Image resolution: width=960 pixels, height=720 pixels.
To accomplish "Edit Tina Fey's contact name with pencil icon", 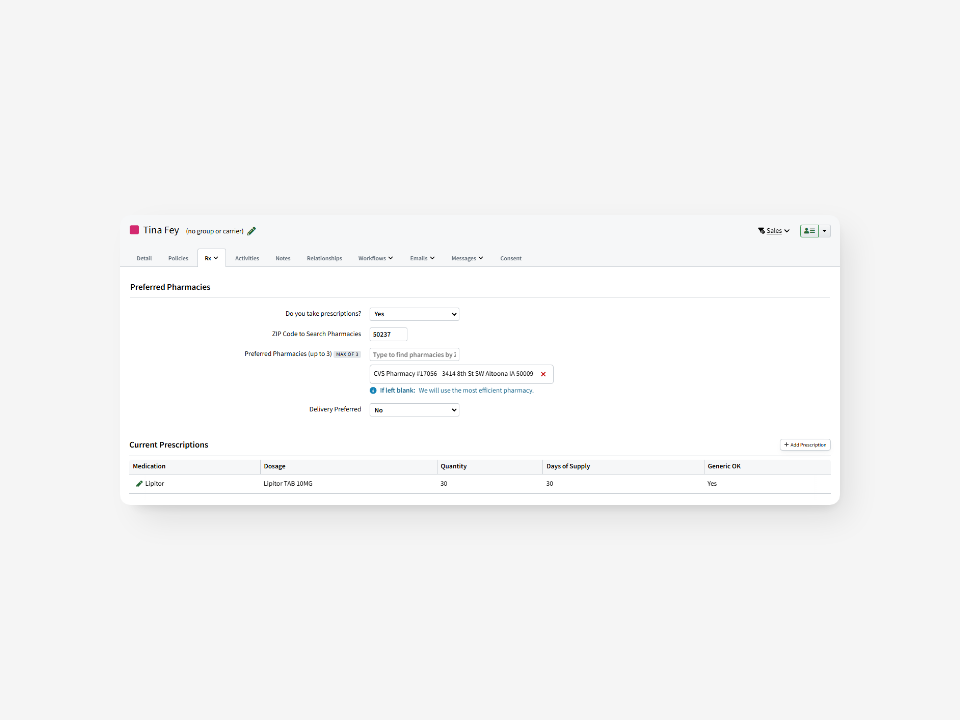I will 250,231.
